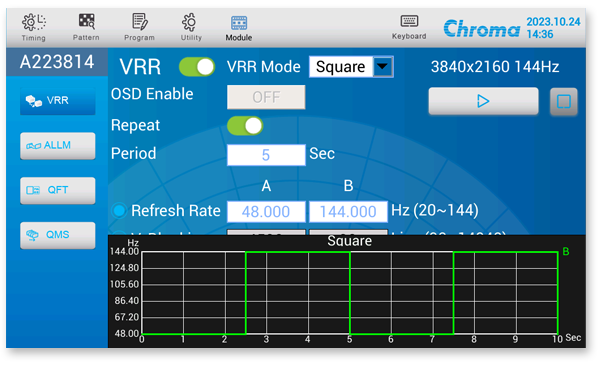Image resolution: width=600 pixels, height=365 pixels.
Task: Expand the VRR Mode dropdown arrow
Action: pyautogui.click(x=383, y=67)
